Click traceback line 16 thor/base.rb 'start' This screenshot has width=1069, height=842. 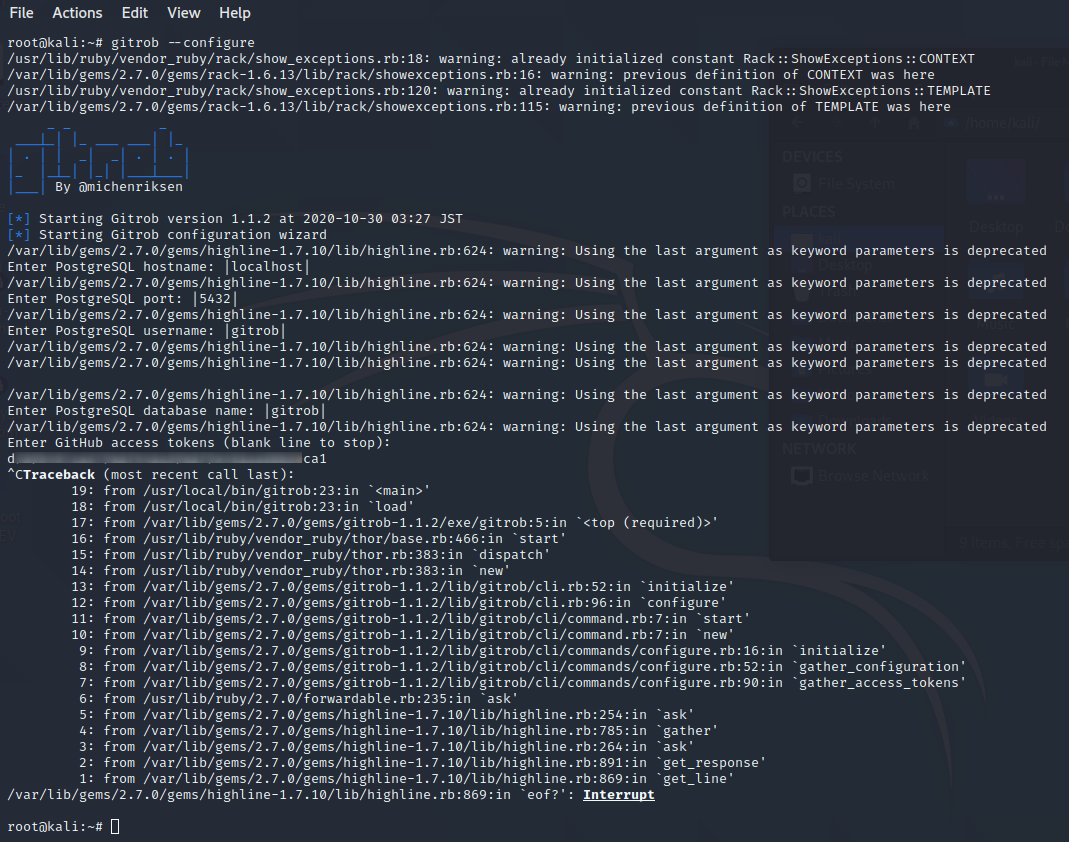pyautogui.click(x=318, y=539)
